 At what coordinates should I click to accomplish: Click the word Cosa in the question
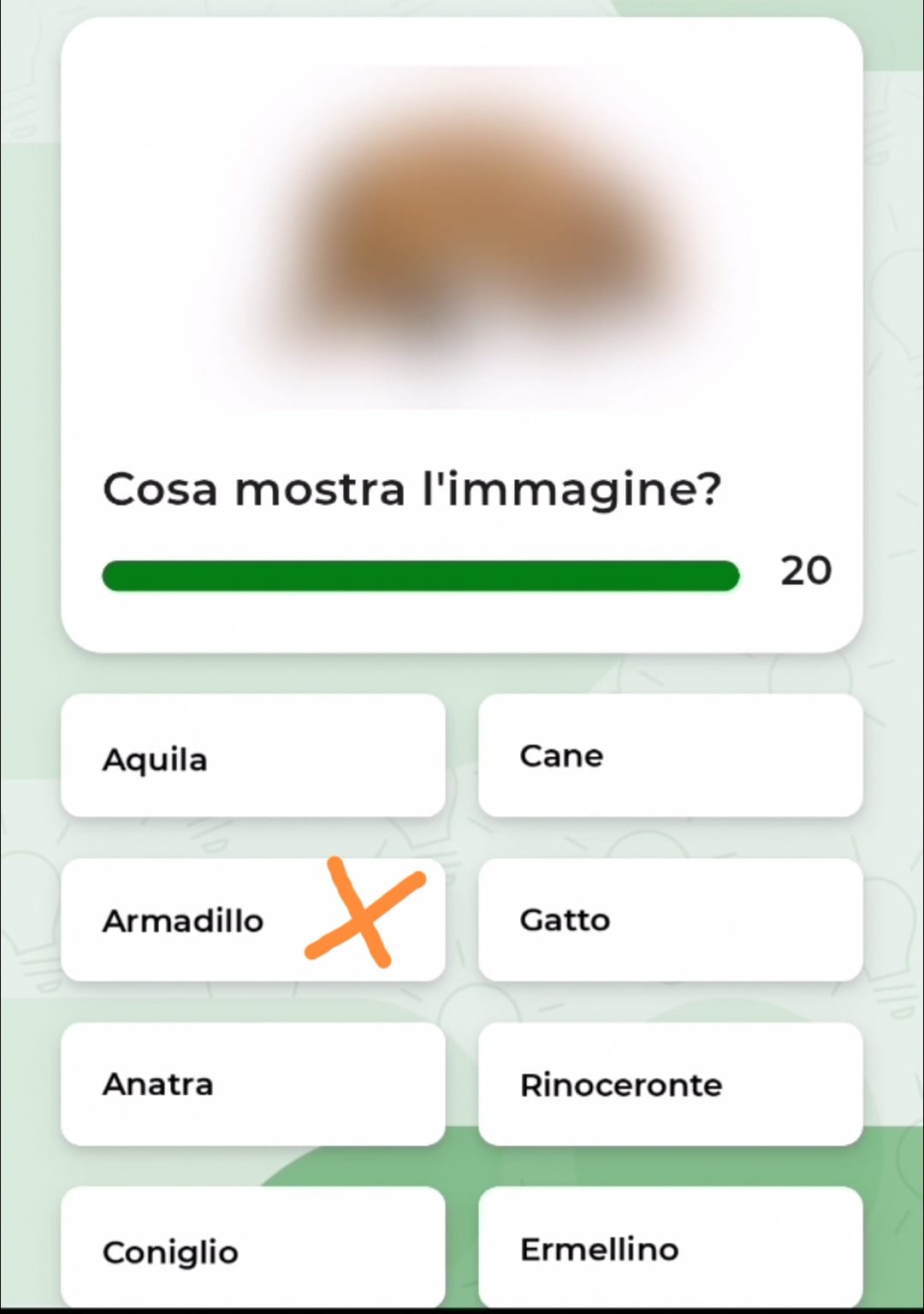pyautogui.click(x=160, y=490)
